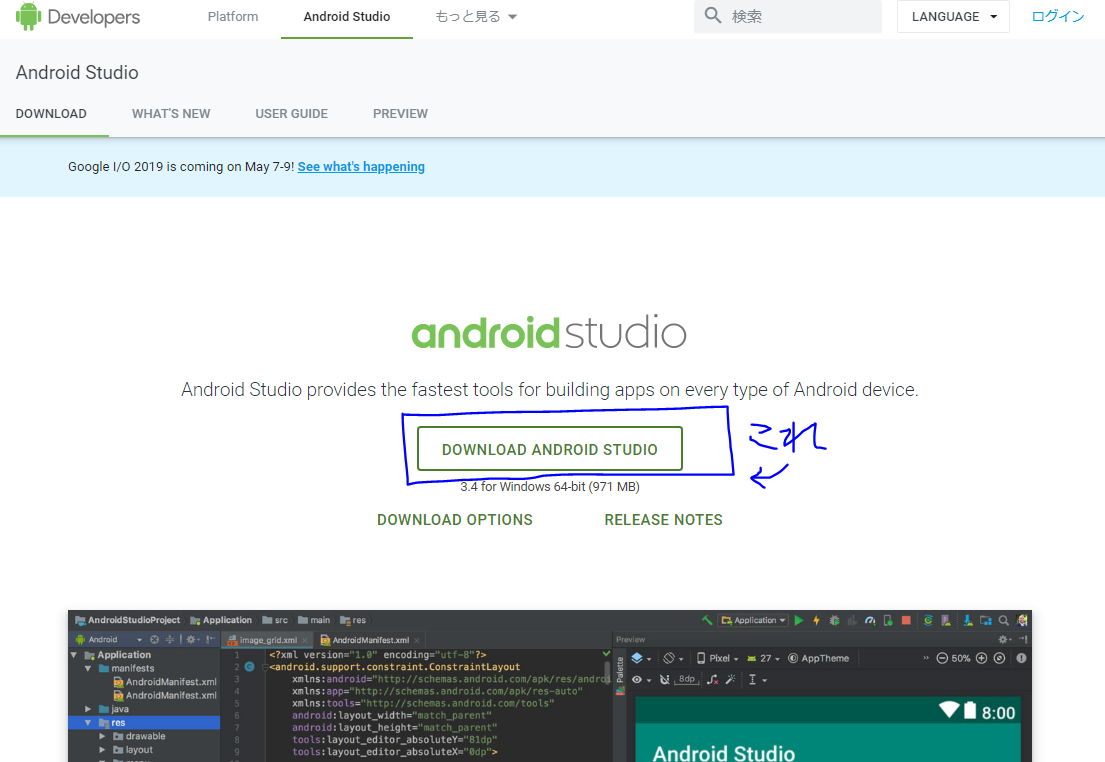Click the Zoom to Fit icon
Image resolution: width=1105 pixels, height=762 pixels.
999,658
